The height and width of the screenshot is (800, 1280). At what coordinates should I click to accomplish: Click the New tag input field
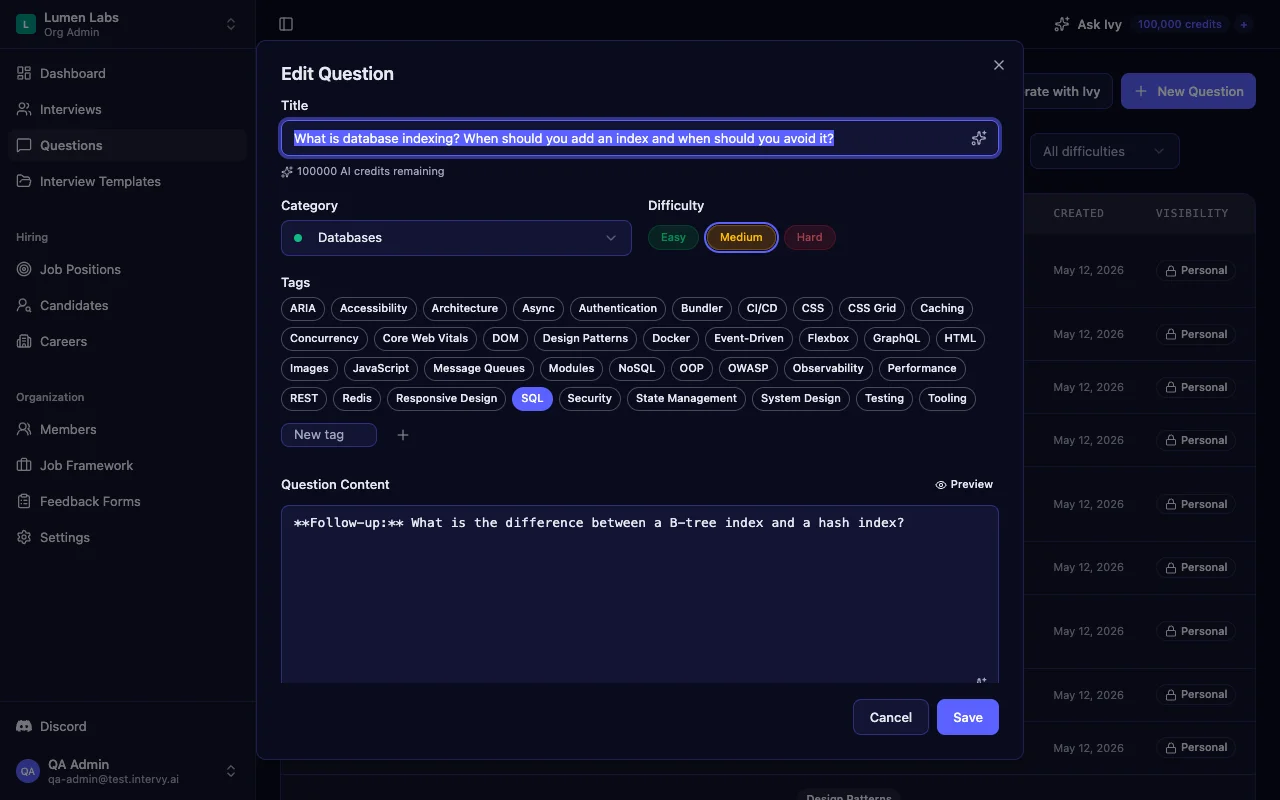point(329,435)
